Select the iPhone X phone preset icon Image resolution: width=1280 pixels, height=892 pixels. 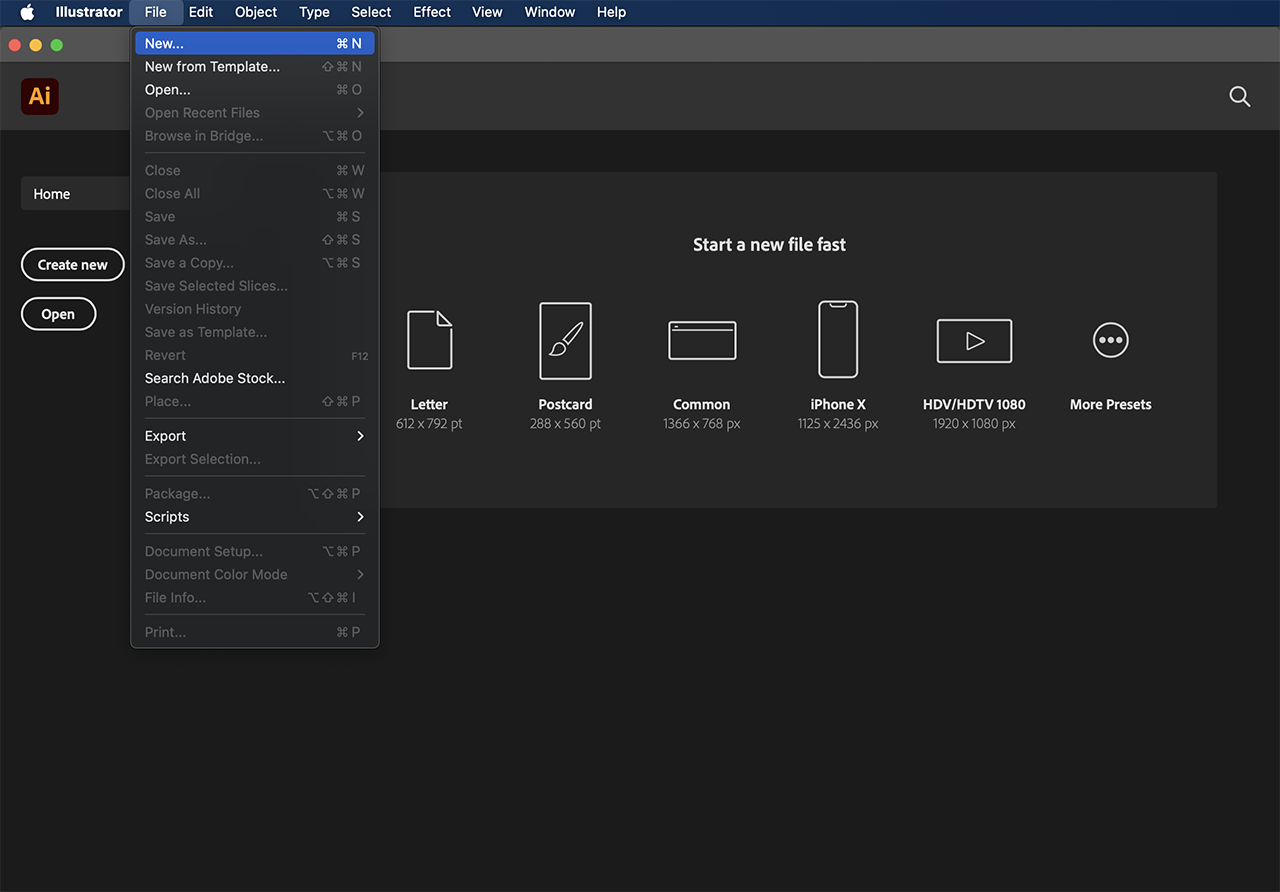pos(838,339)
